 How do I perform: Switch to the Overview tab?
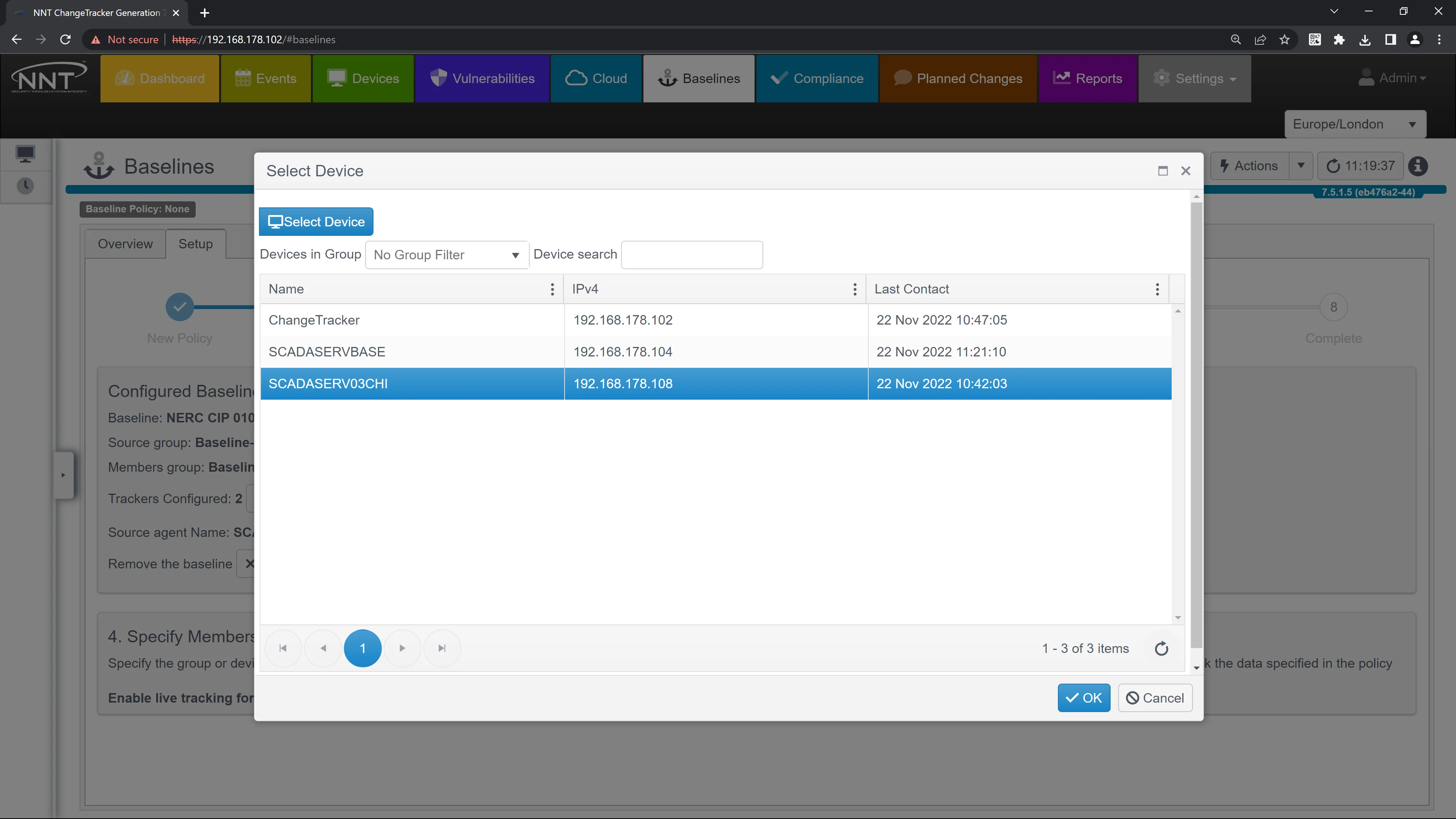126,243
